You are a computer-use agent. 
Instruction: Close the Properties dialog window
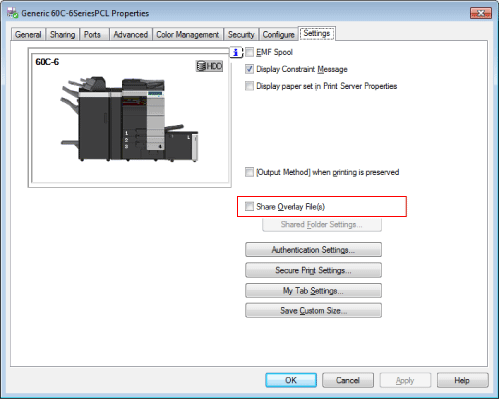point(481,13)
